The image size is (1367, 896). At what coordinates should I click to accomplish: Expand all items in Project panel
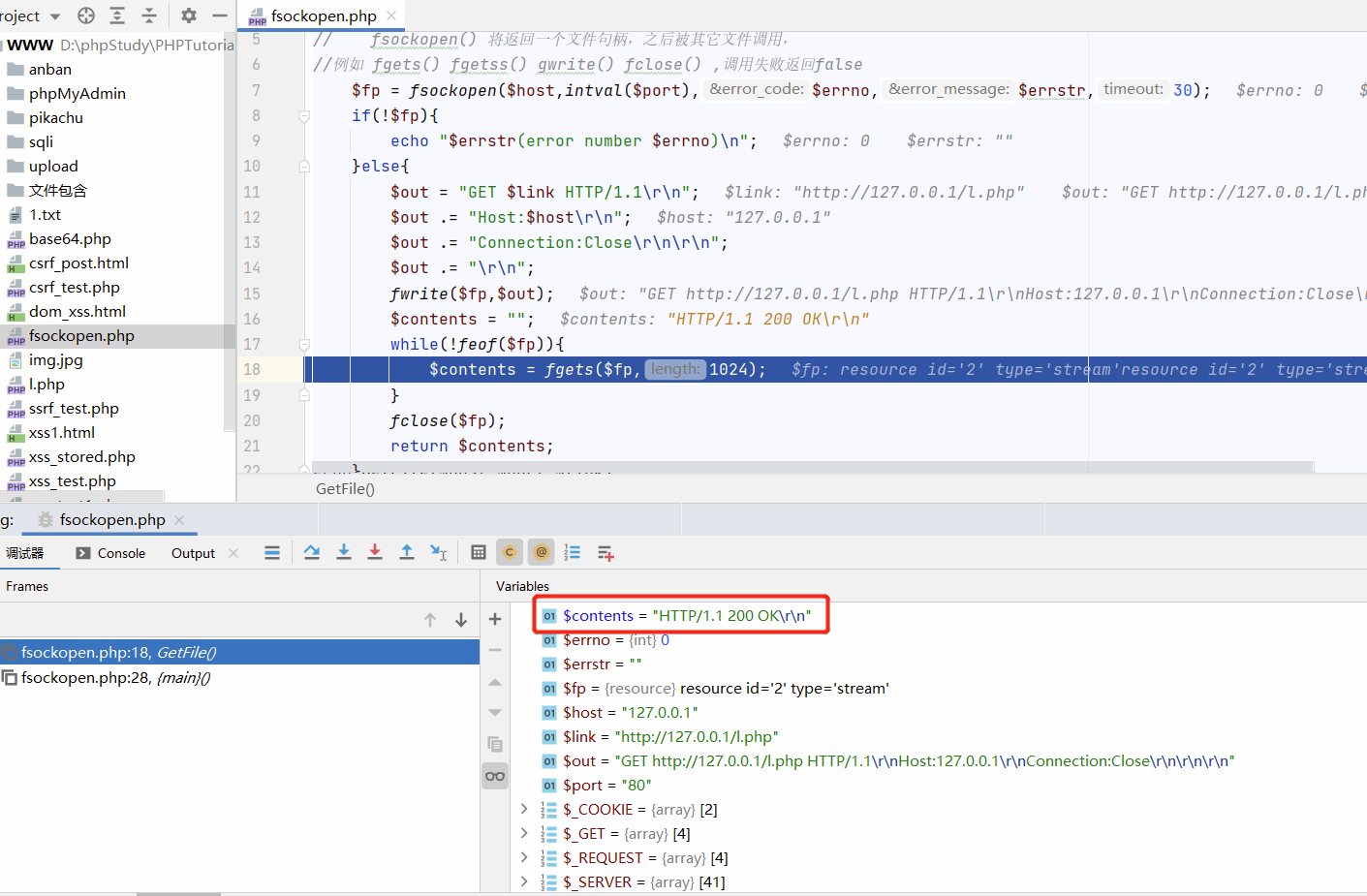click(x=117, y=15)
